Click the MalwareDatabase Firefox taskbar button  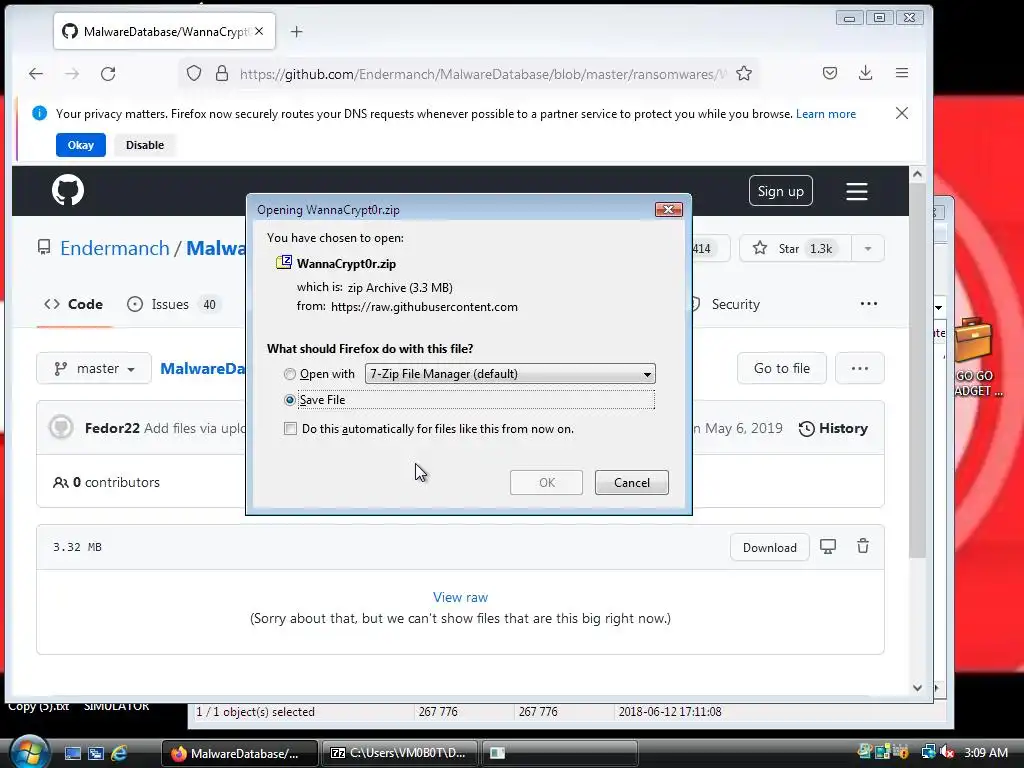pos(240,753)
